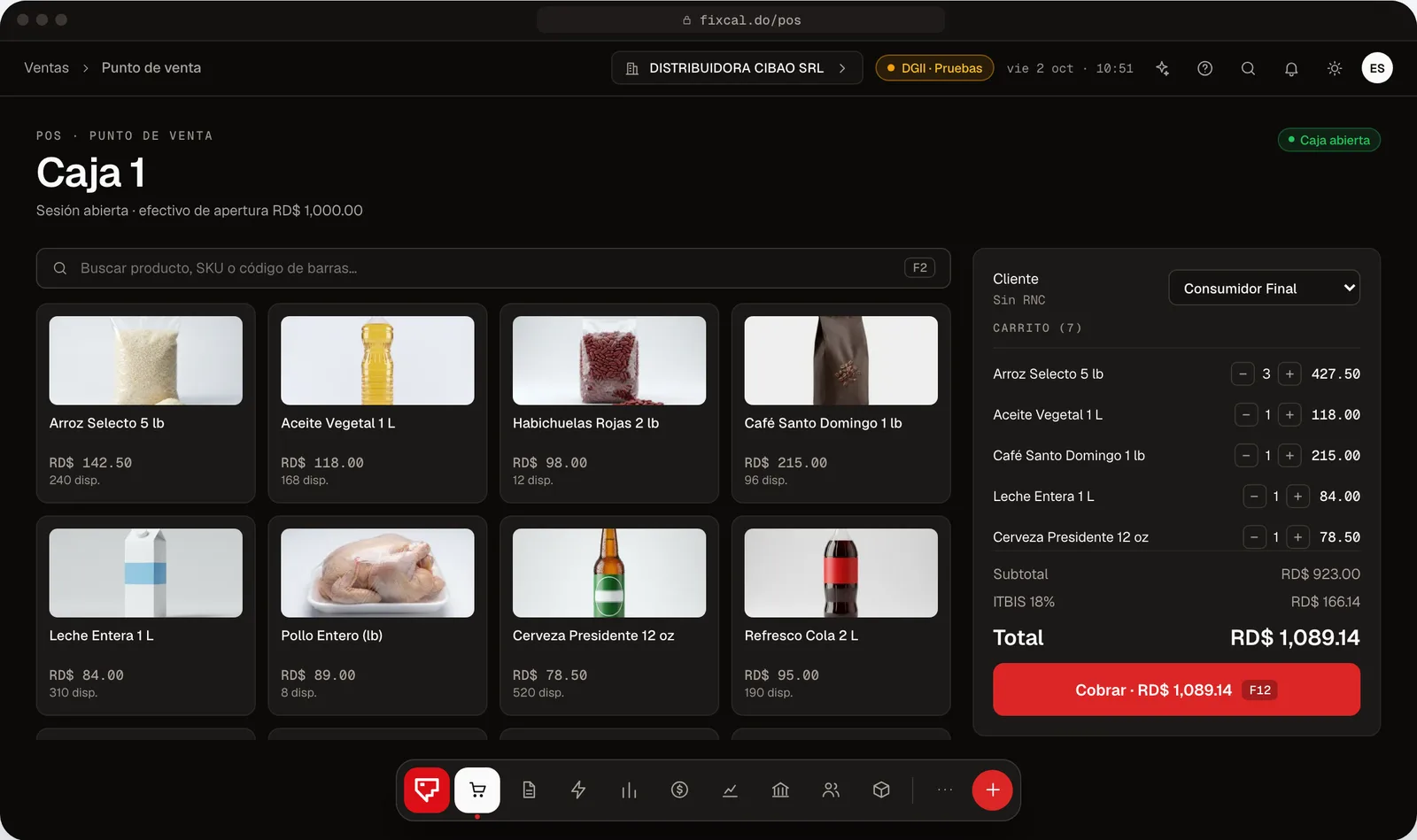
Task: Open the help question mark icon
Action: (x=1205, y=68)
